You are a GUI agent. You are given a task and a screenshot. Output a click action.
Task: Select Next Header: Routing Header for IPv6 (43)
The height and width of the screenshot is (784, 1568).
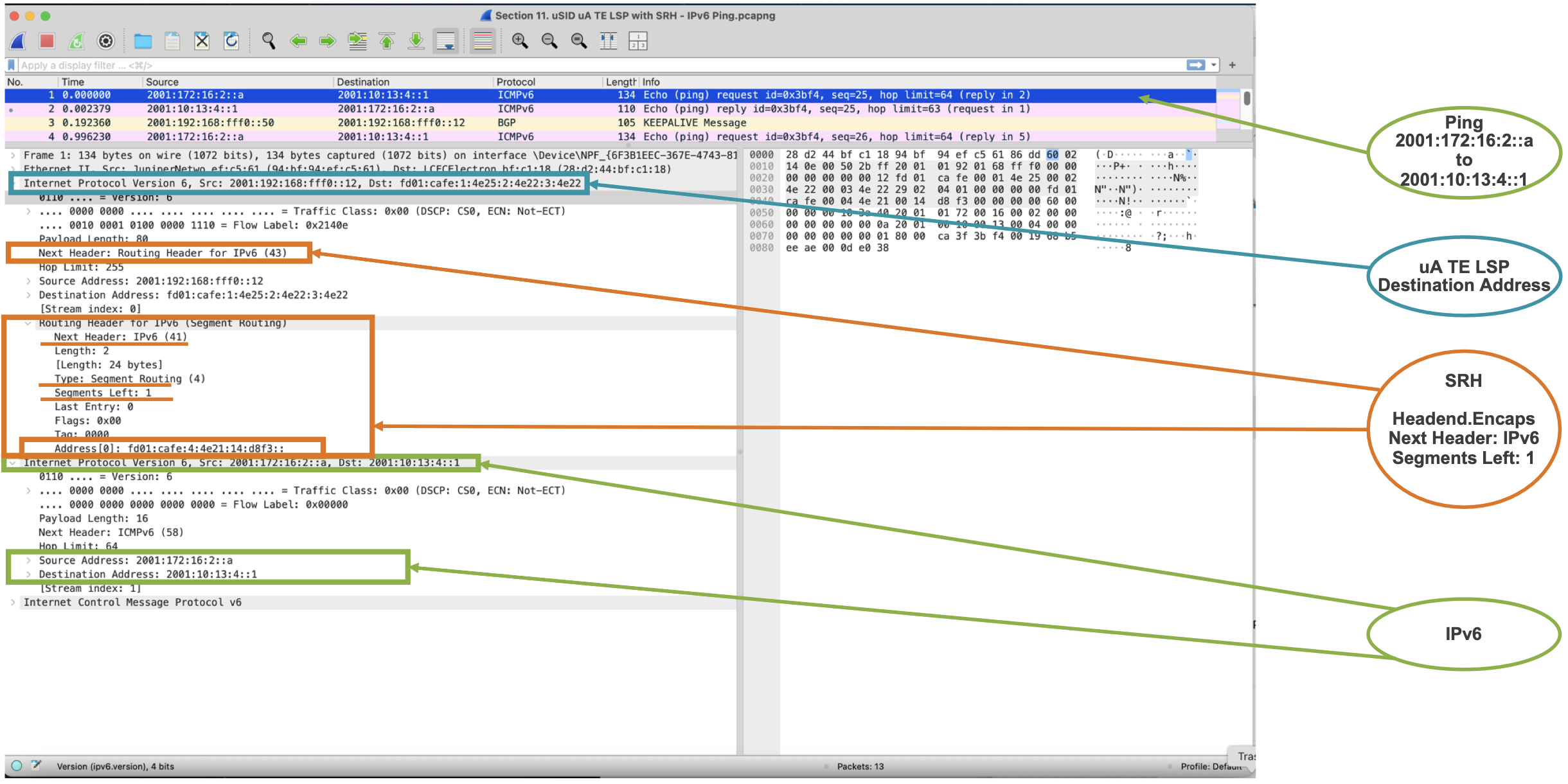pos(163,253)
